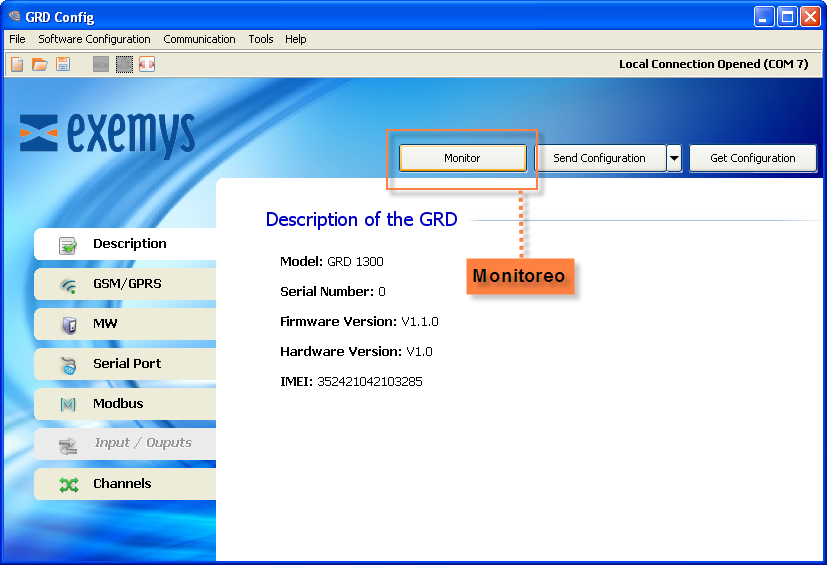Click the Get Configuration button
Viewport: 827px width, 565px height.
pyautogui.click(x=752, y=158)
